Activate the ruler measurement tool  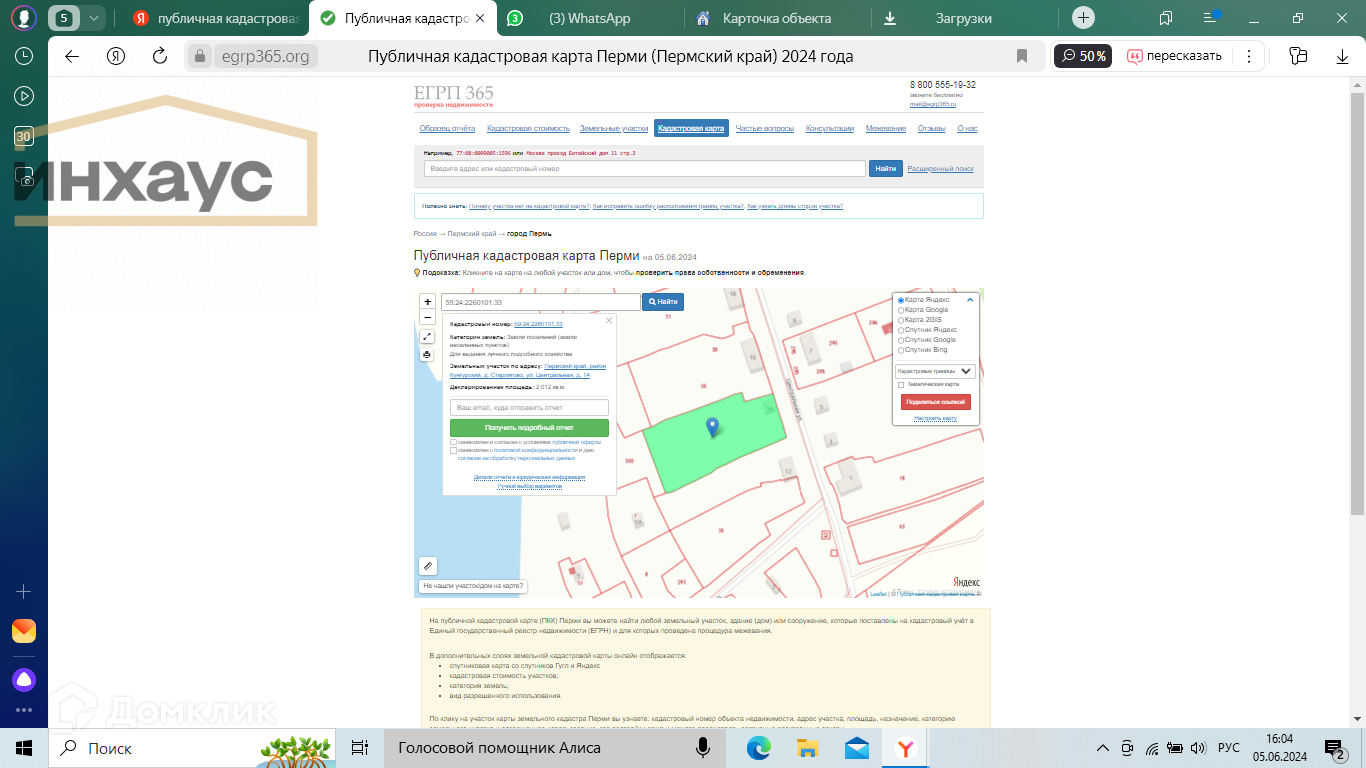click(x=428, y=566)
